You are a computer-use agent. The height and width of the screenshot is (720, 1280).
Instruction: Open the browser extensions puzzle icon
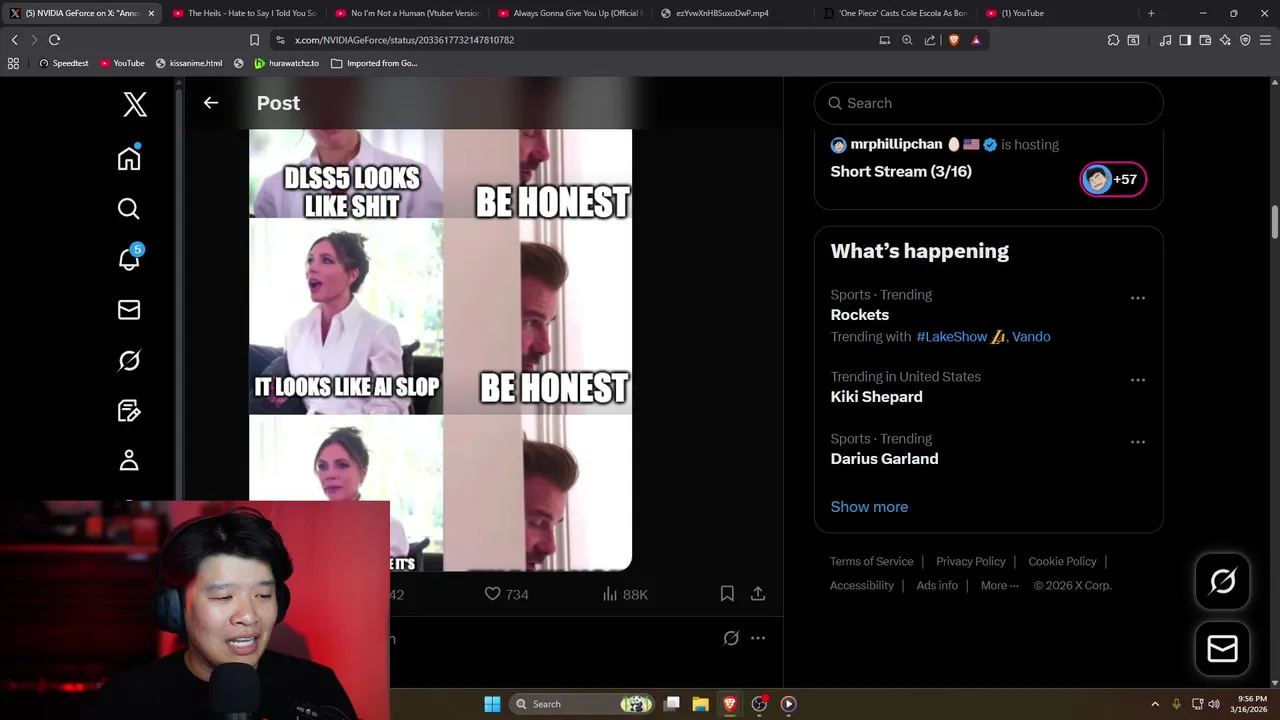coord(1113,40)
